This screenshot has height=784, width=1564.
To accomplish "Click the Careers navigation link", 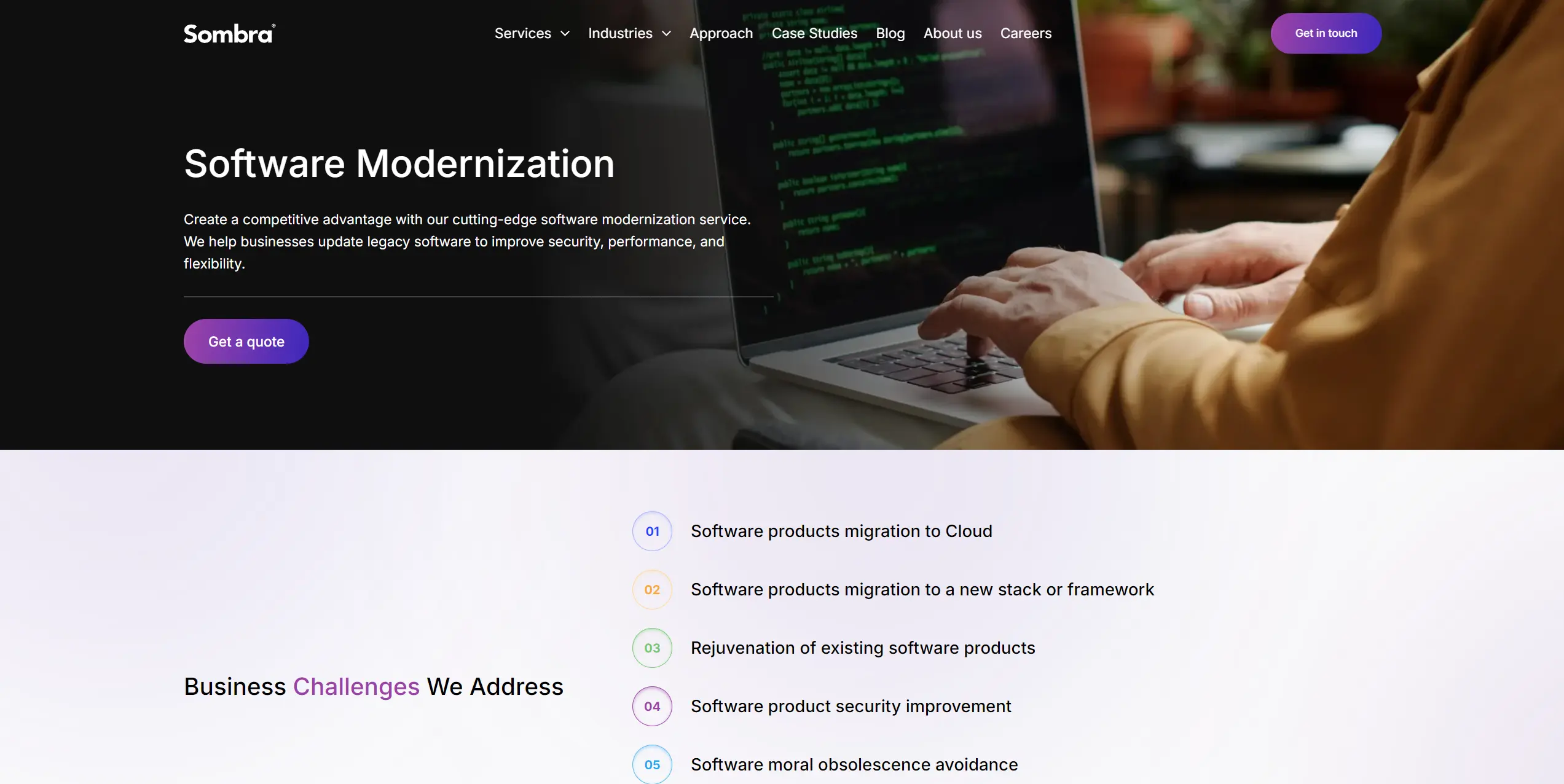I will pyautogui.click(x=1025, y=33).
